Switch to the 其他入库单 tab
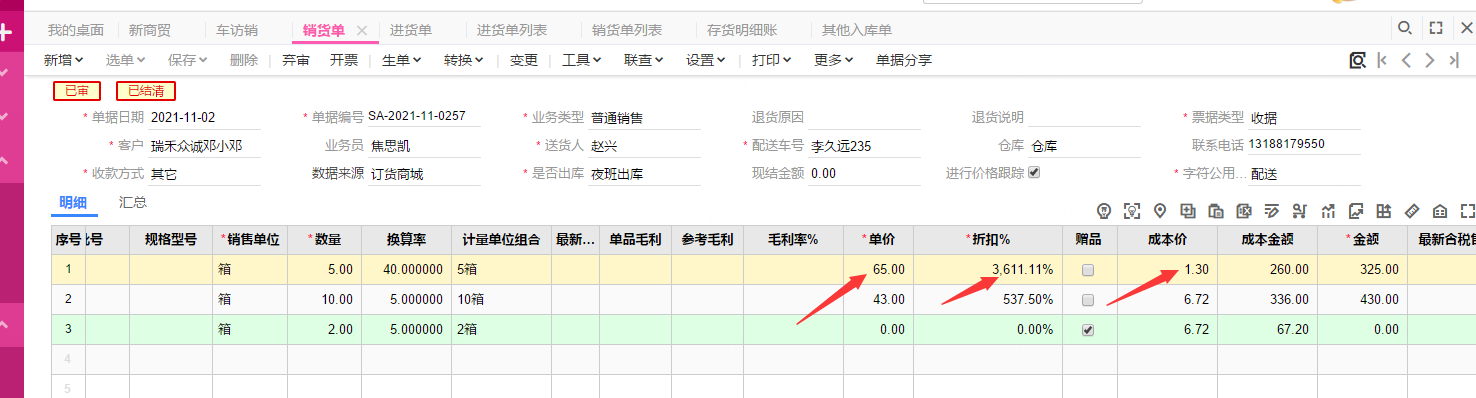The width and height of the screenshot is (1476, 398). 857,31
